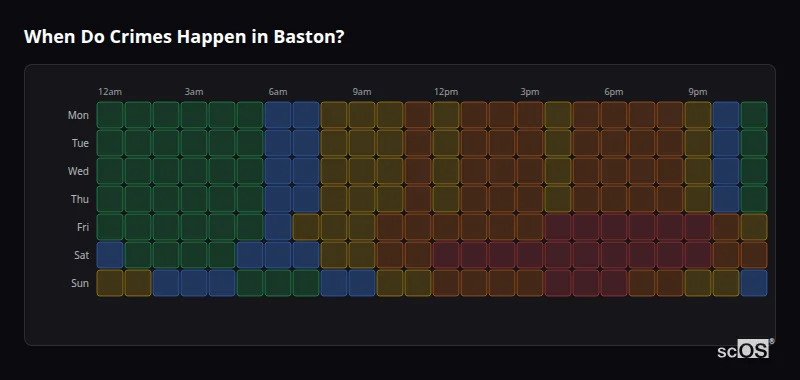Select the Sunday 6am green cell
This screenshot has height=380, width=800.
tap(278, 283)
